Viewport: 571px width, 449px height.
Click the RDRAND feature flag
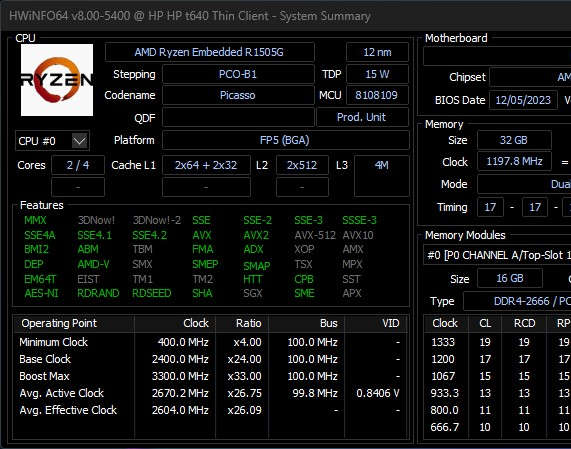click(98, 294)
